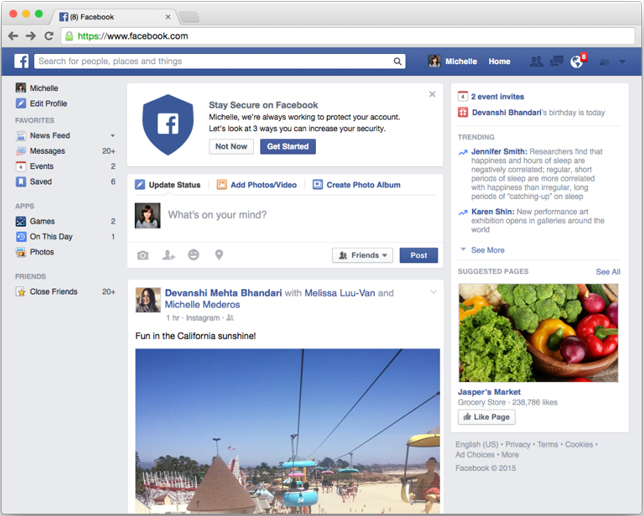This screenshot has width=644, height=516.
Task: Click the Not Now button
Action: point(231,146)
